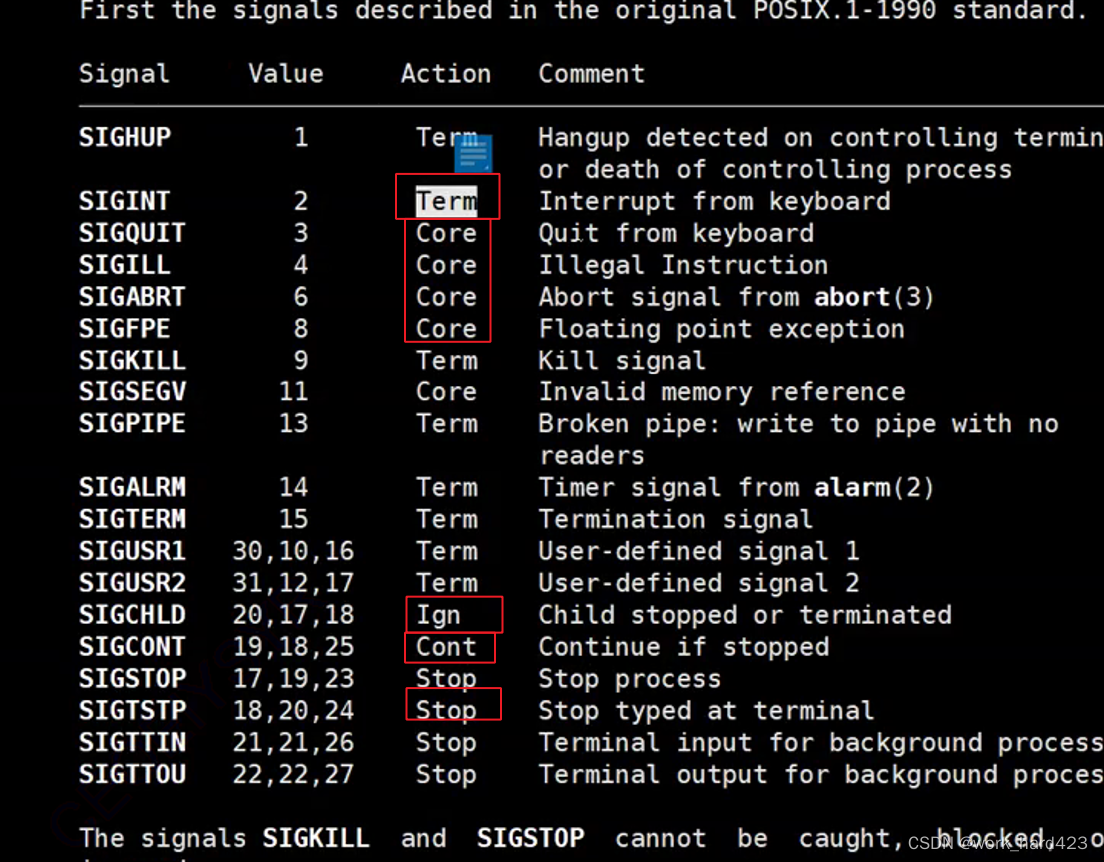Screen dimensions: 1104x862
Task: Click the SIGCONT signal name
Action: pyautogui.click(x=132, y=646)
